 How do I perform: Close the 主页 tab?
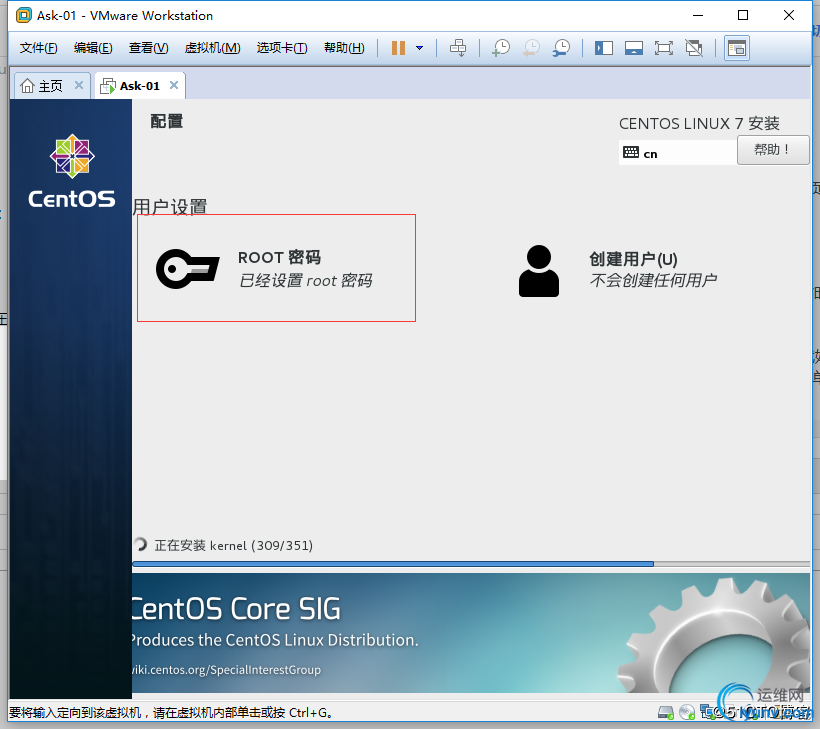pyautogui.click(x=79, y=85)
